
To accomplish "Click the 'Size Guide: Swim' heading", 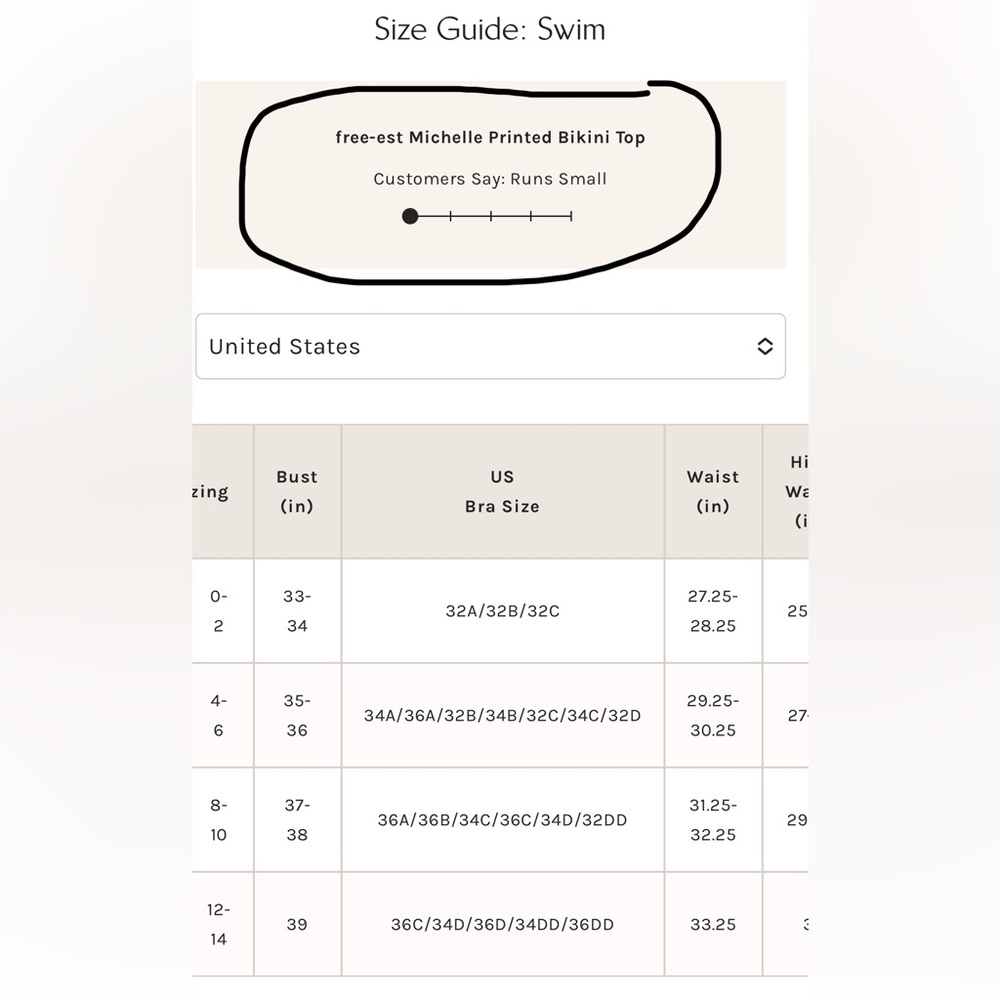I will tap(490, 29).
